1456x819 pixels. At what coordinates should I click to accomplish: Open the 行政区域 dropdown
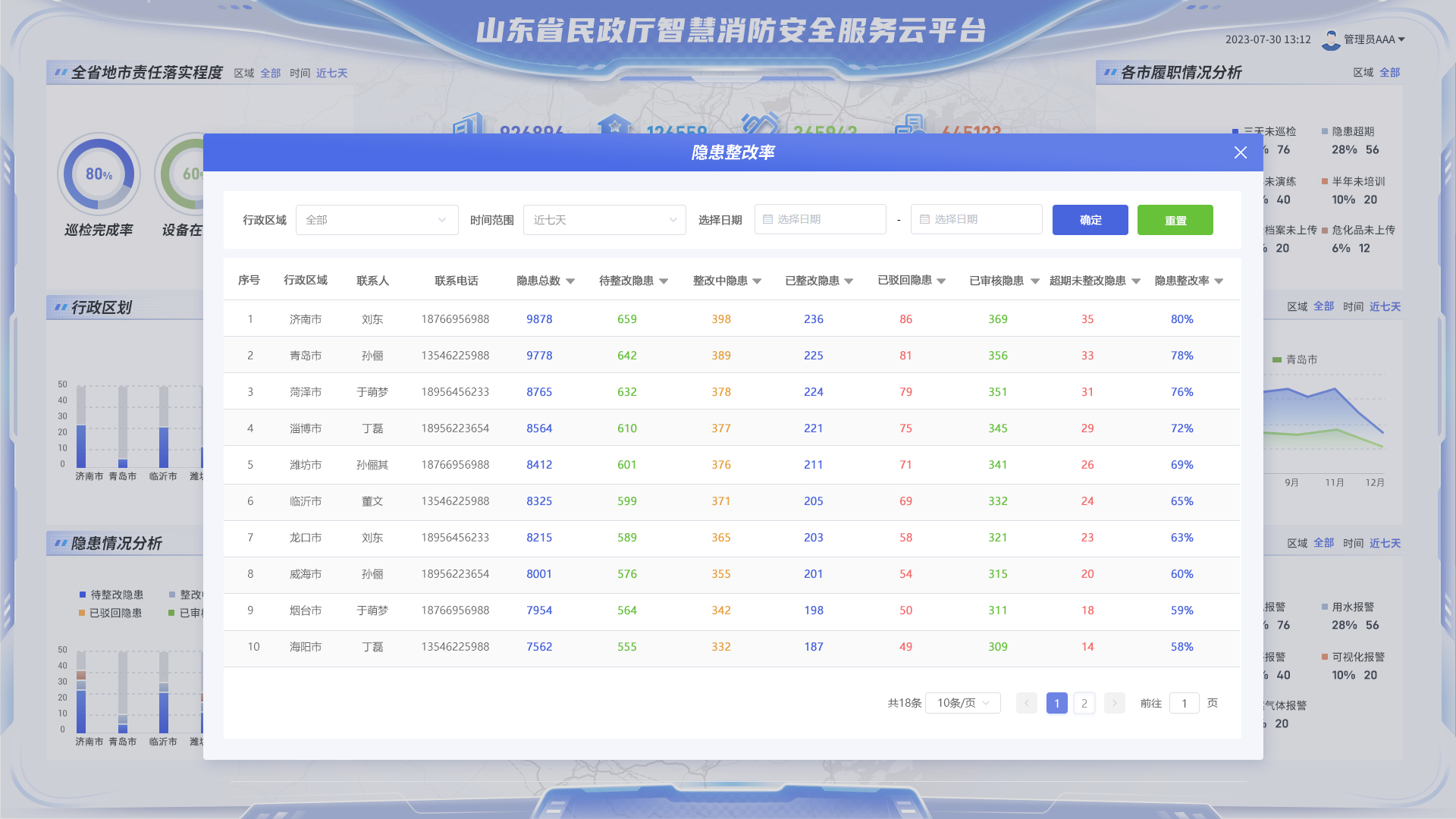[376, 220]
